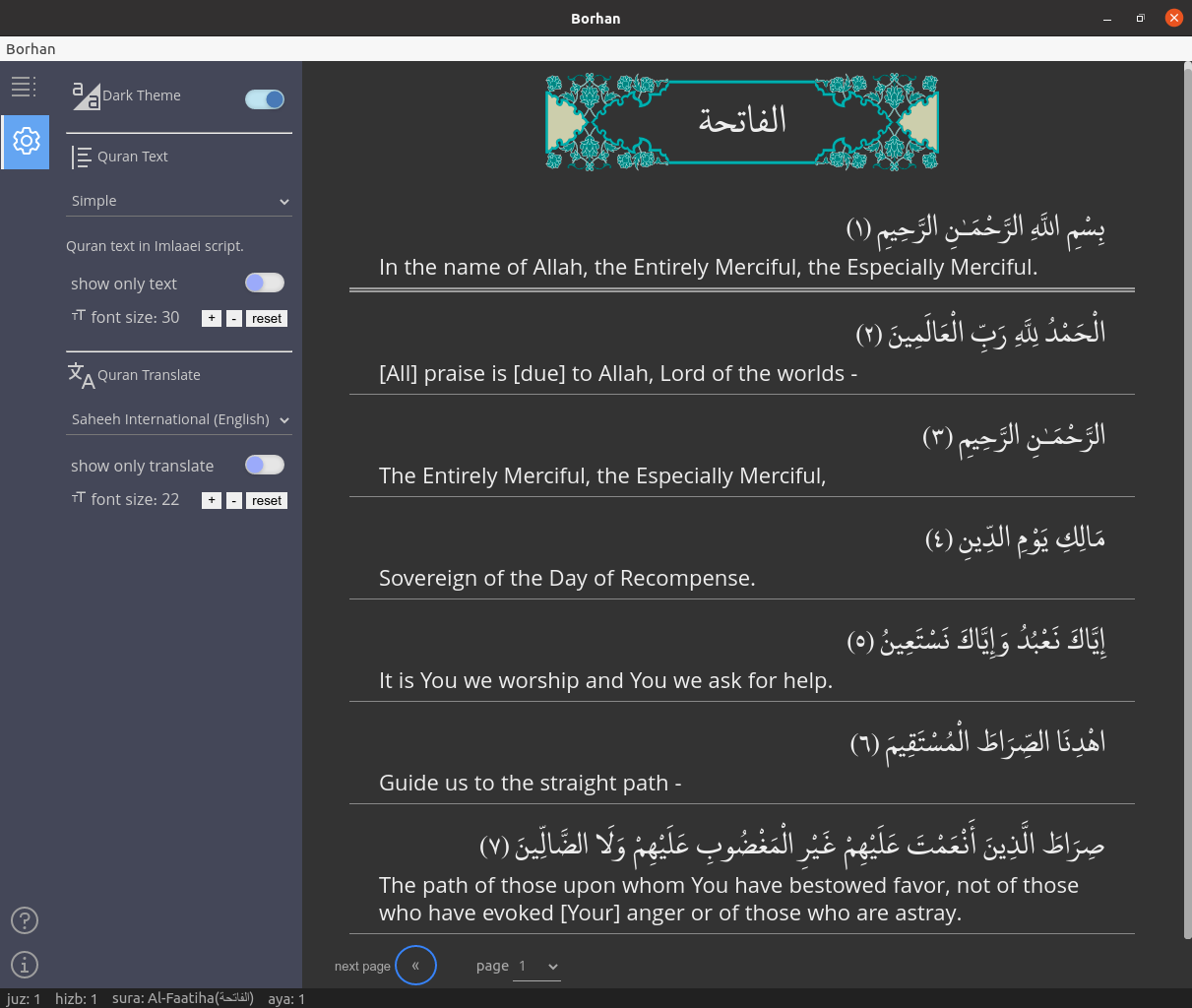Screen dimensions: 1192x1008
Task: Reset the translation font size
Action: [267, 501]
